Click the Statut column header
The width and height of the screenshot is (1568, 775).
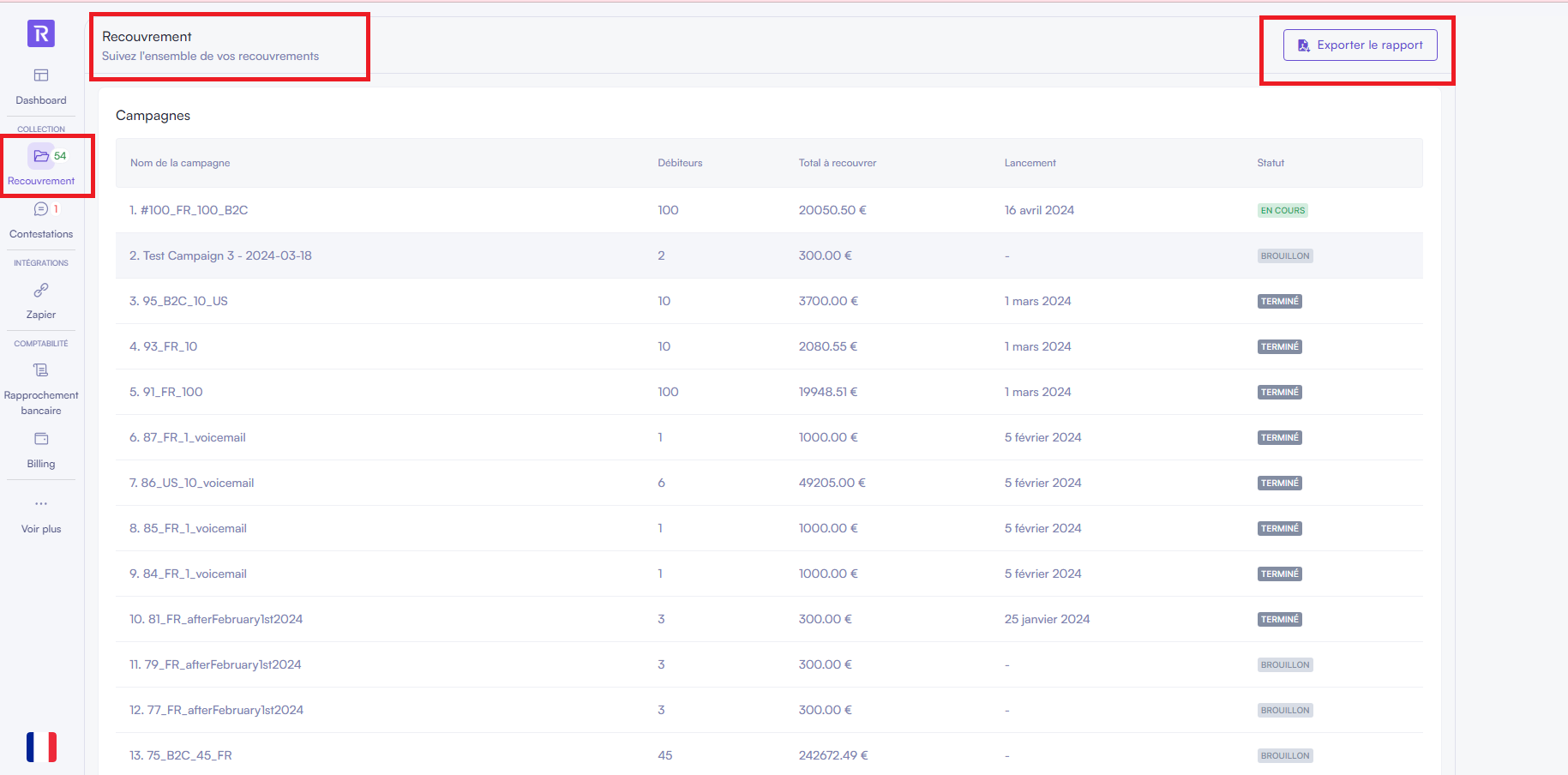pos(1271,163)
